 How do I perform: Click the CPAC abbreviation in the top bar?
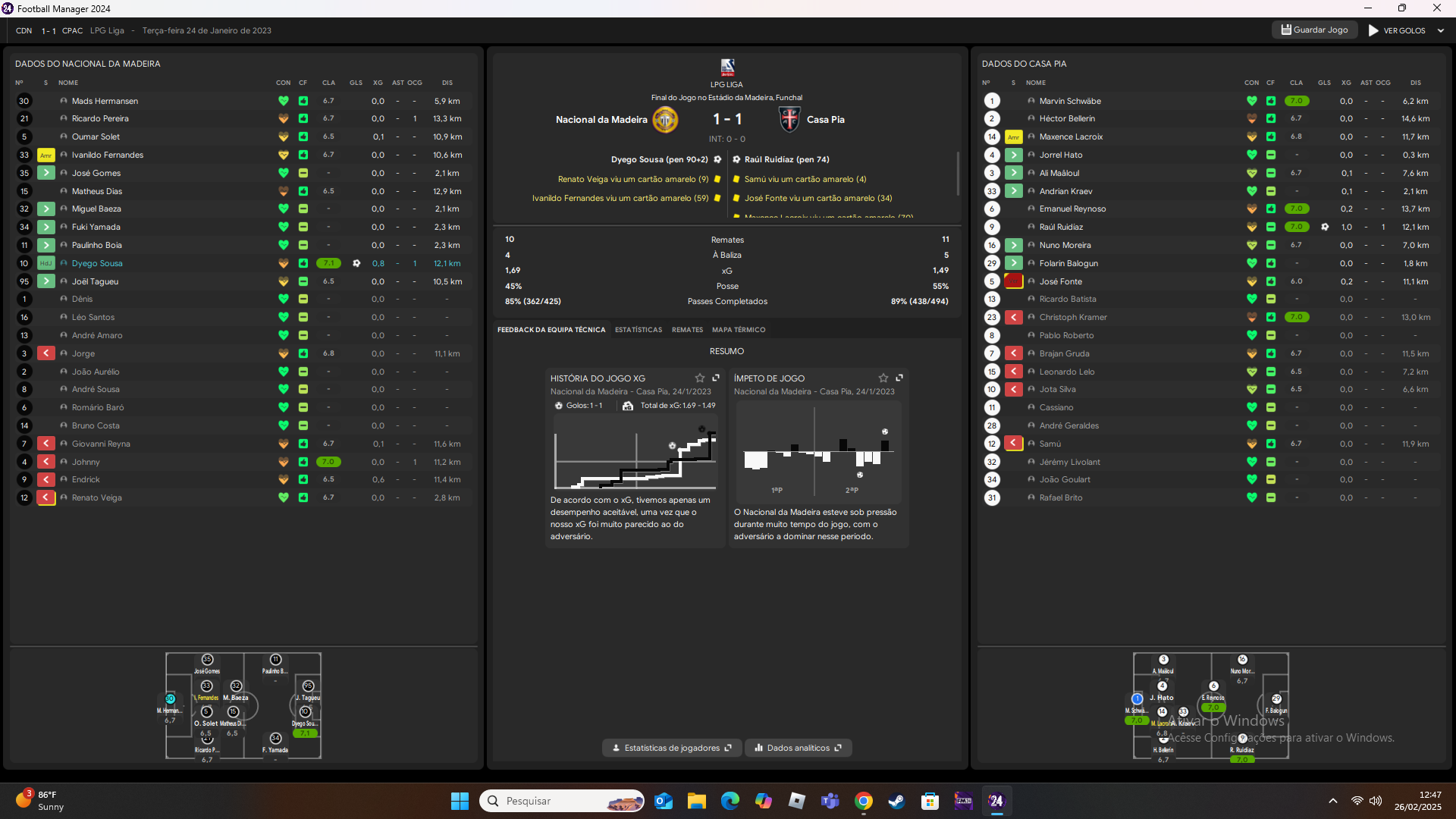(73, 30)
